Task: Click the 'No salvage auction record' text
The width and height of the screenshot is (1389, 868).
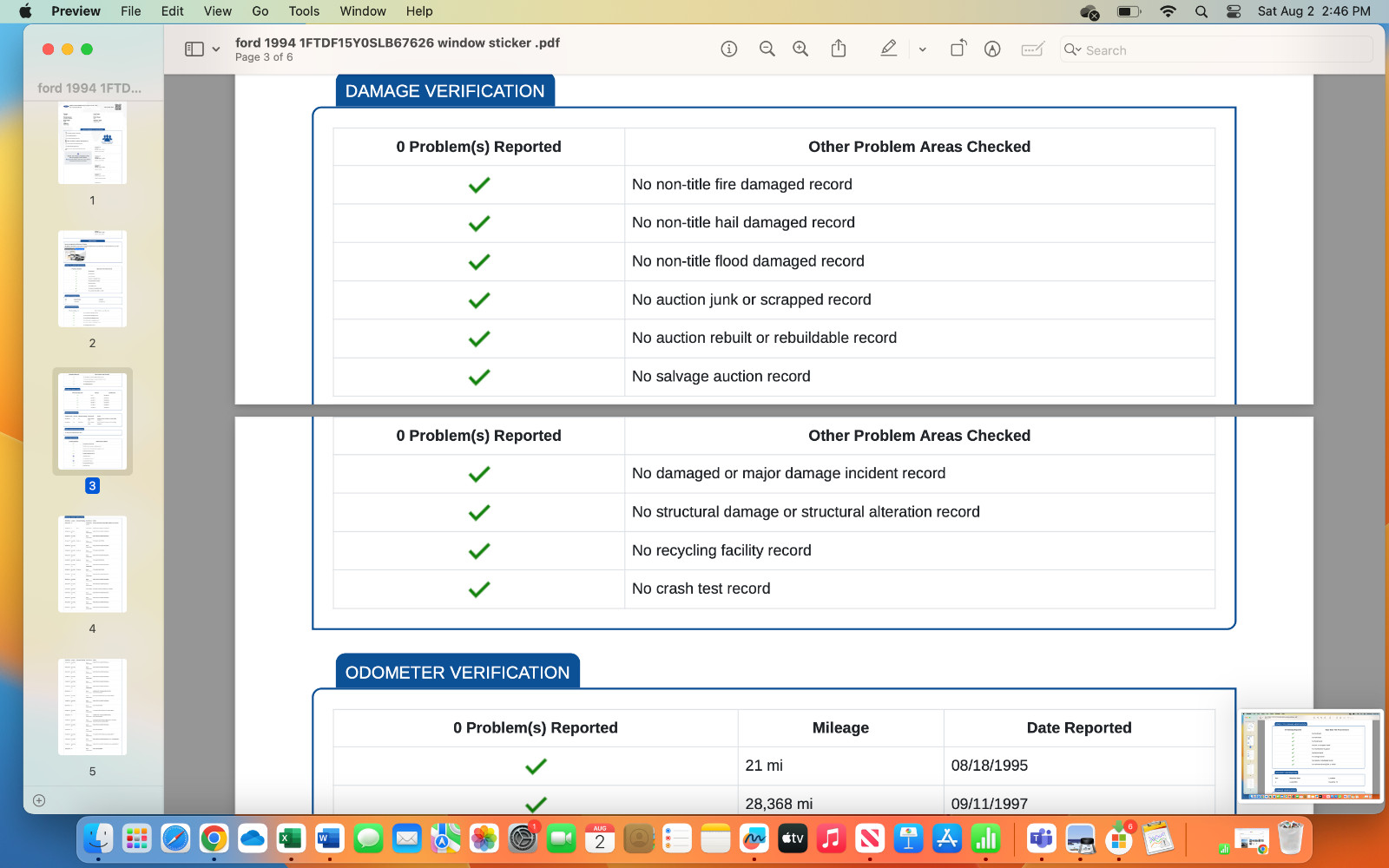Action: 721,376
